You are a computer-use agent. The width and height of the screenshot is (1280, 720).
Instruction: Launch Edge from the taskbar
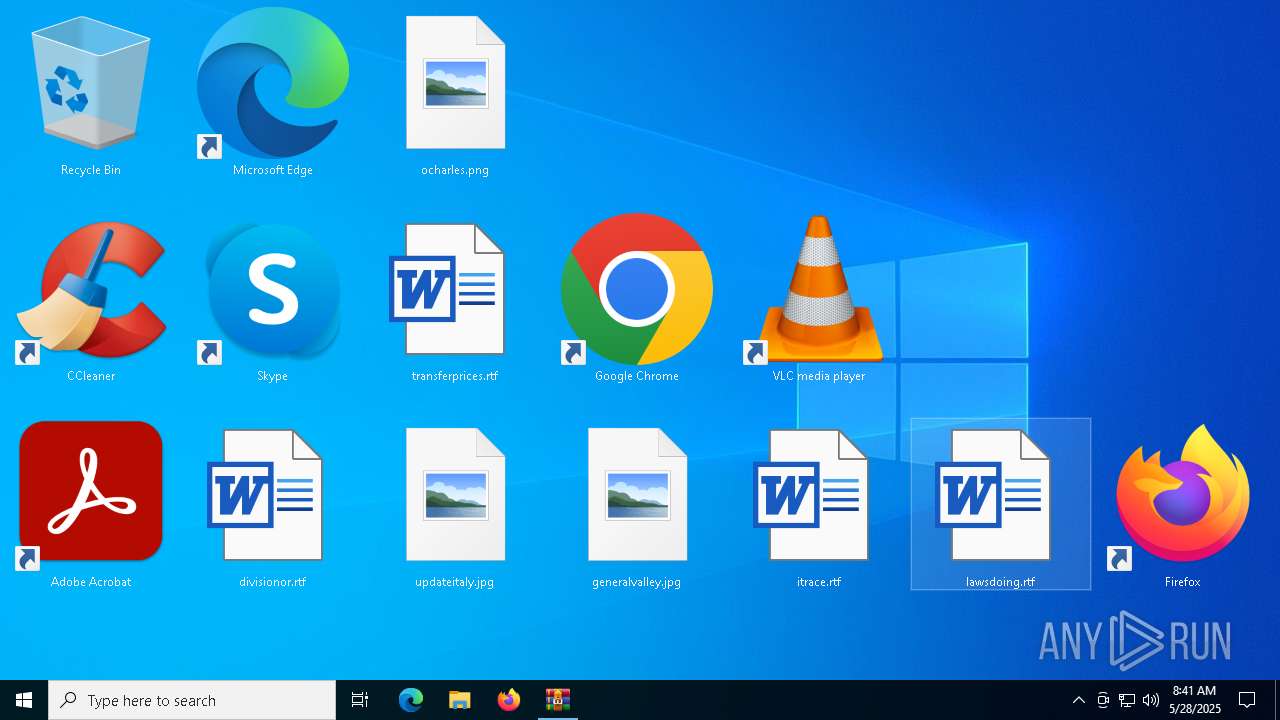tap(411, 700)
